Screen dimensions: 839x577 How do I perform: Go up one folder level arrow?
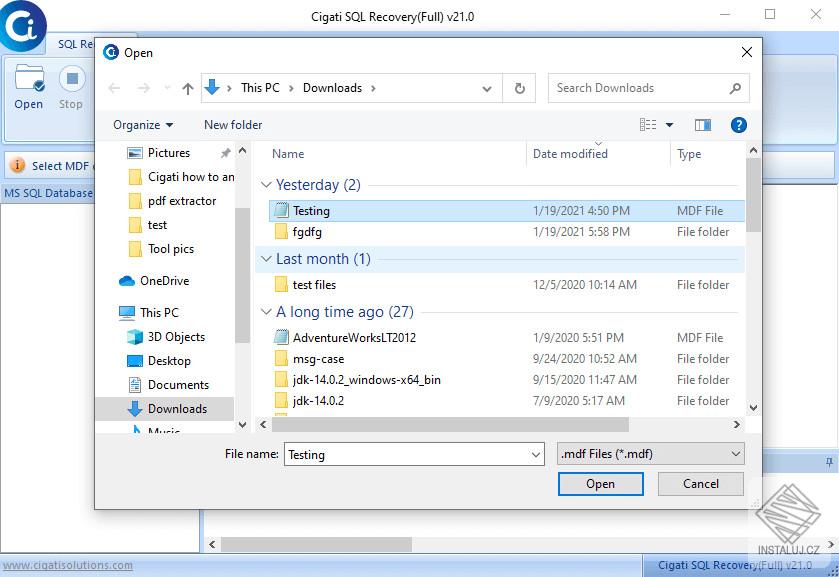pyautogui.click(x=187, y=88)
